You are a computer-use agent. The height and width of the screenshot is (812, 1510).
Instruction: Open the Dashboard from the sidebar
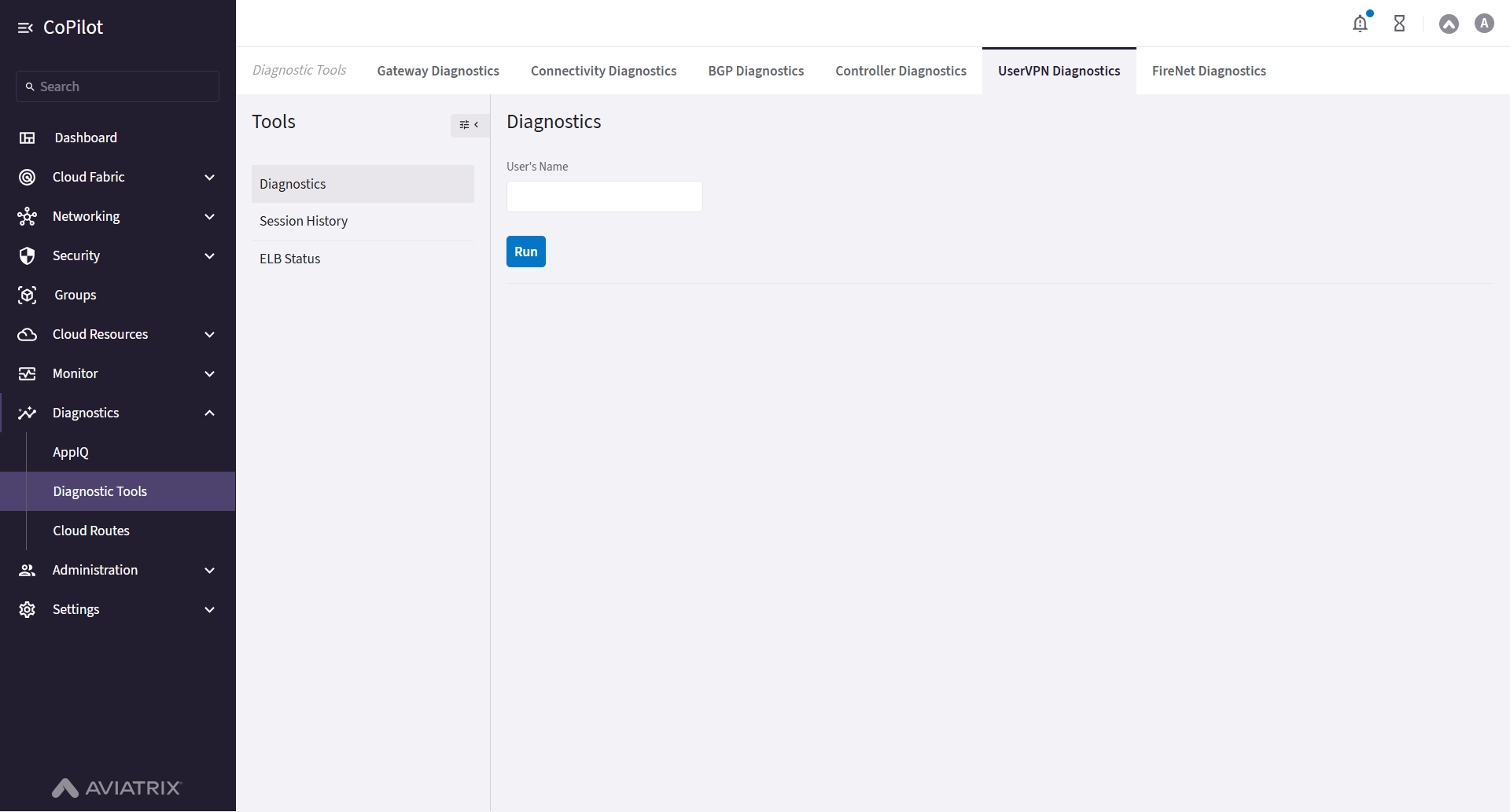85,138
